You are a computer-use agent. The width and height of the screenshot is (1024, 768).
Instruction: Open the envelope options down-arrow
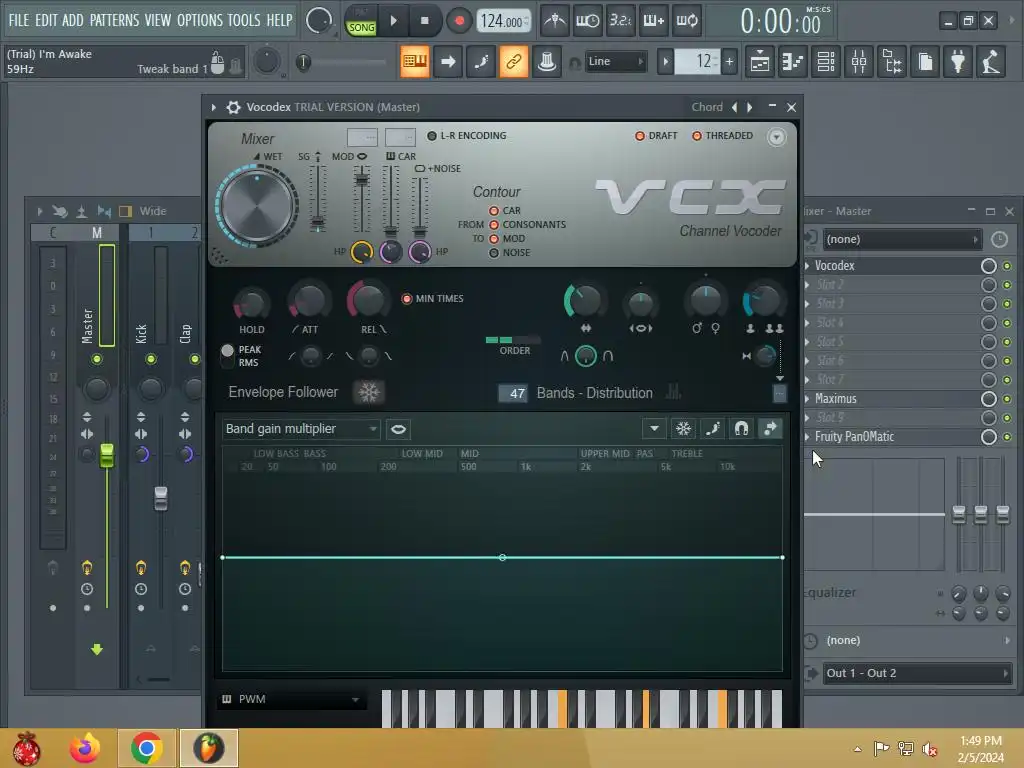pos(654,429)
